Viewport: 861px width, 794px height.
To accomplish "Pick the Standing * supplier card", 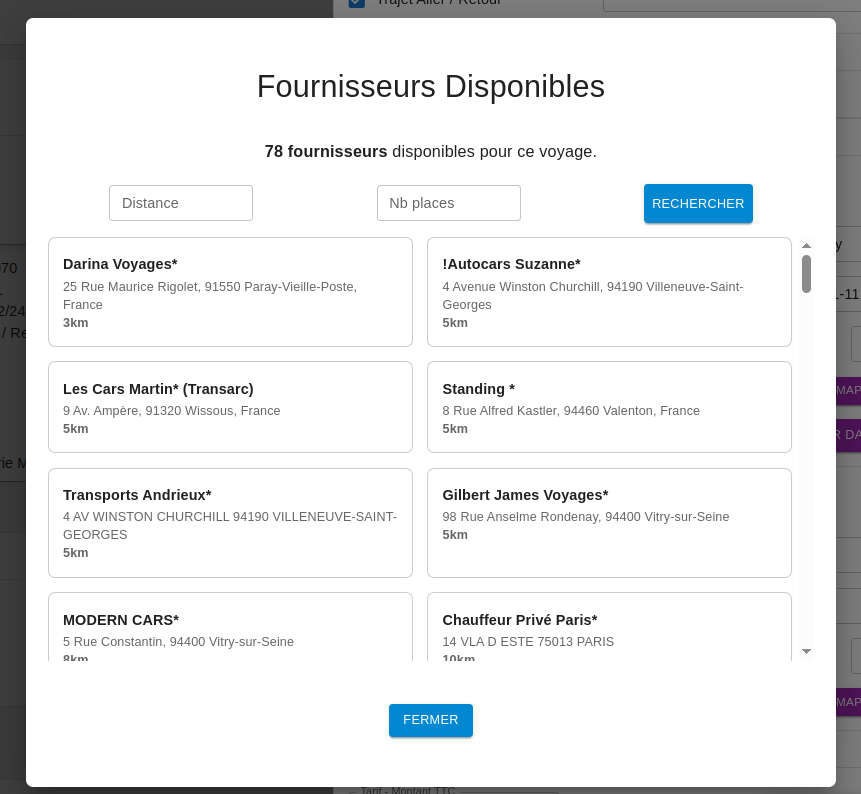I will click(x=609, y=407).
